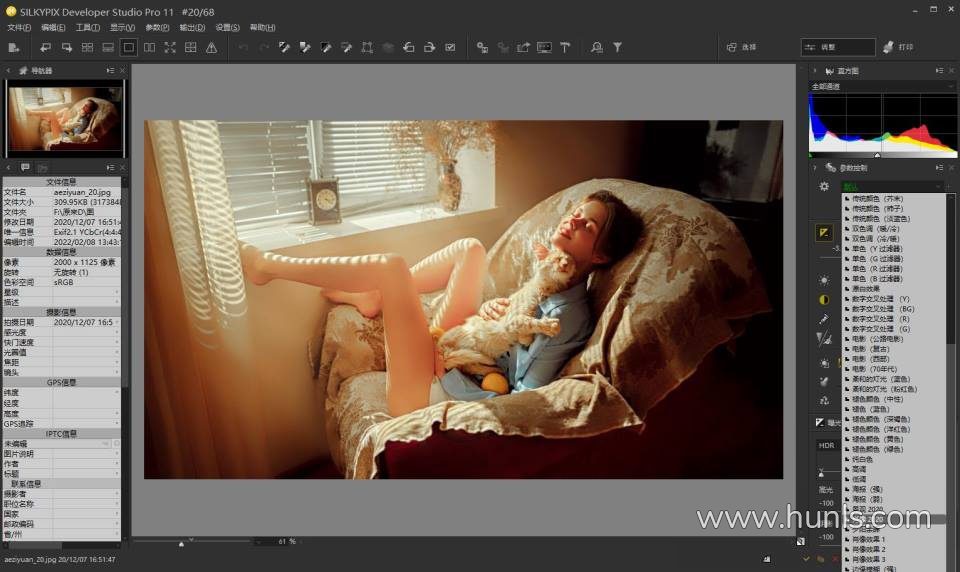Click the redo arrow in the toolbar

pos(264,47)
